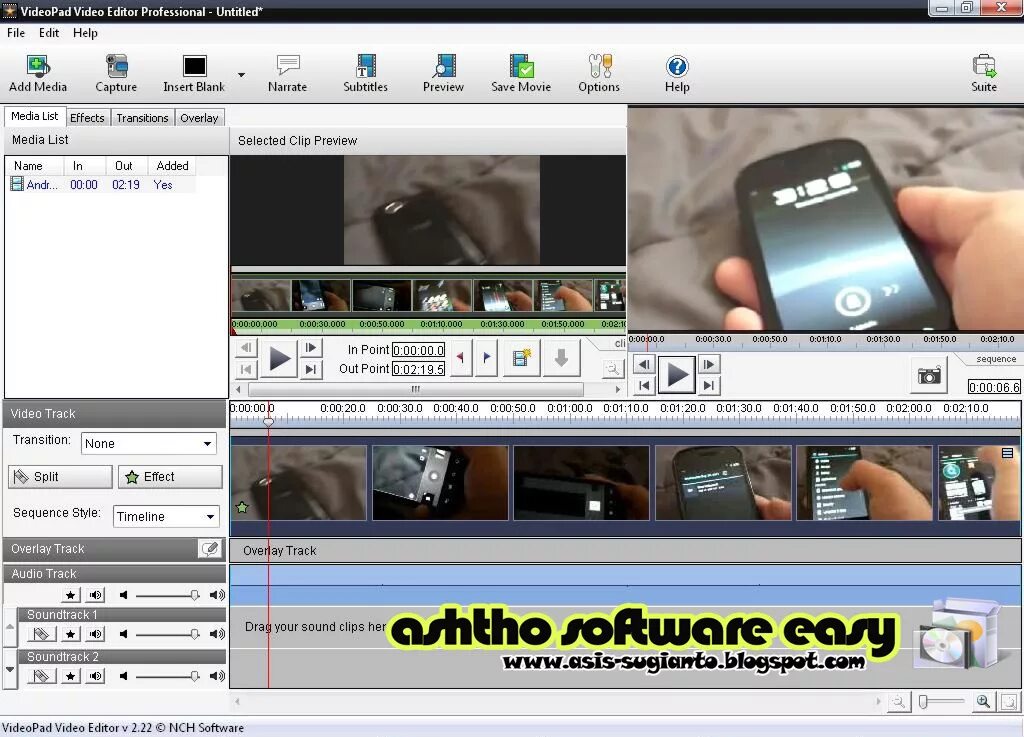Open the File menu
The height and width of the screenshot is (737, 1024).
16,33
